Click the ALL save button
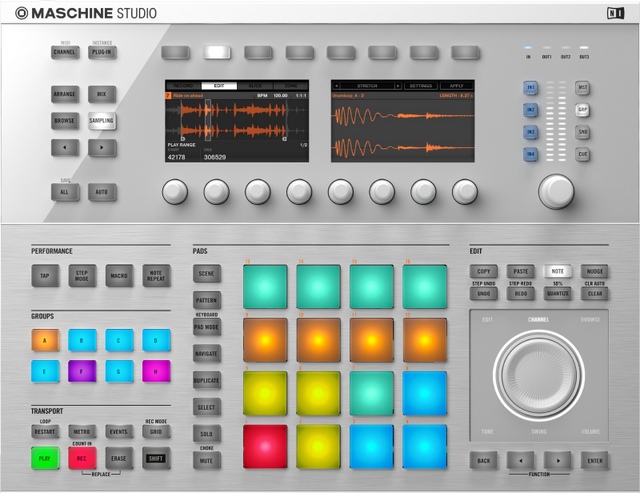The width and height of the screenshot is (640, 493). [65, 192]
